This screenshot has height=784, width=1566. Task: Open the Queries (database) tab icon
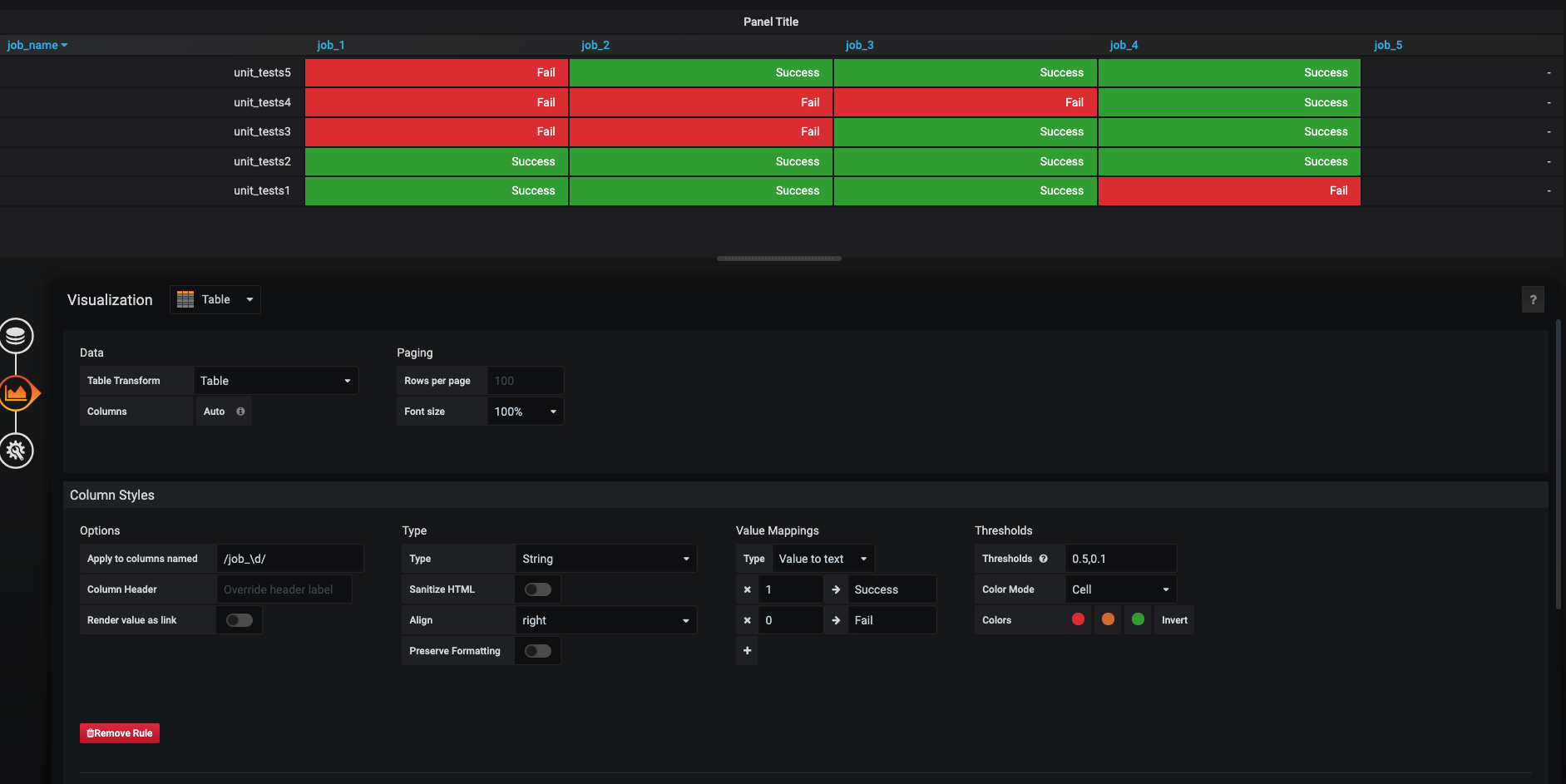15,336
